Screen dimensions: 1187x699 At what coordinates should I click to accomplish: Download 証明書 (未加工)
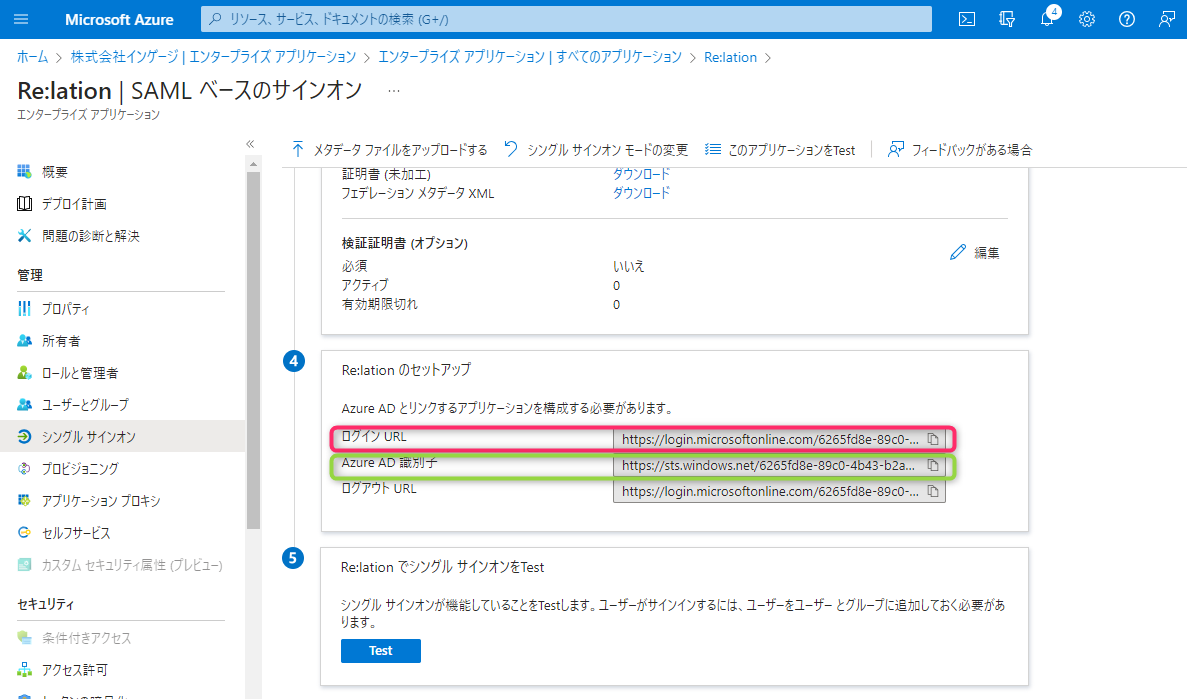(641, 174)
